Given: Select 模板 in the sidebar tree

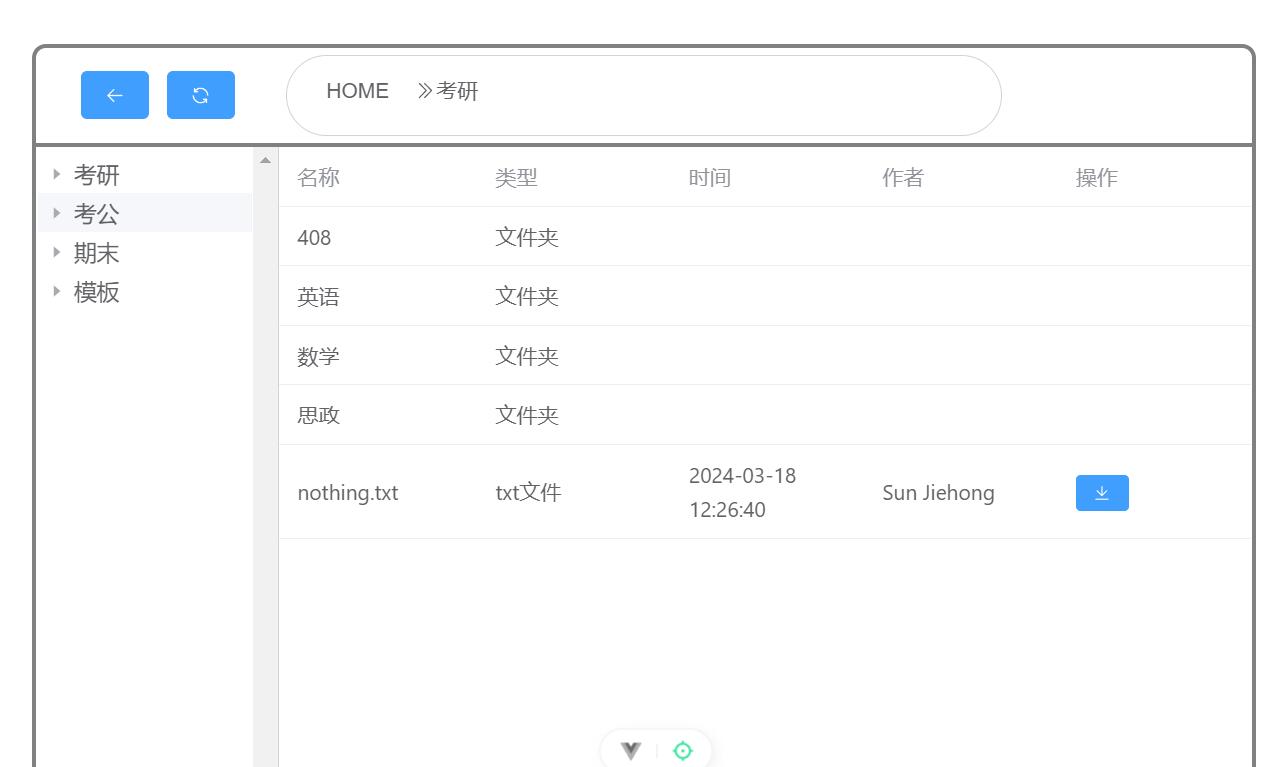Looking at the screenshot, I should click(97, 292).
